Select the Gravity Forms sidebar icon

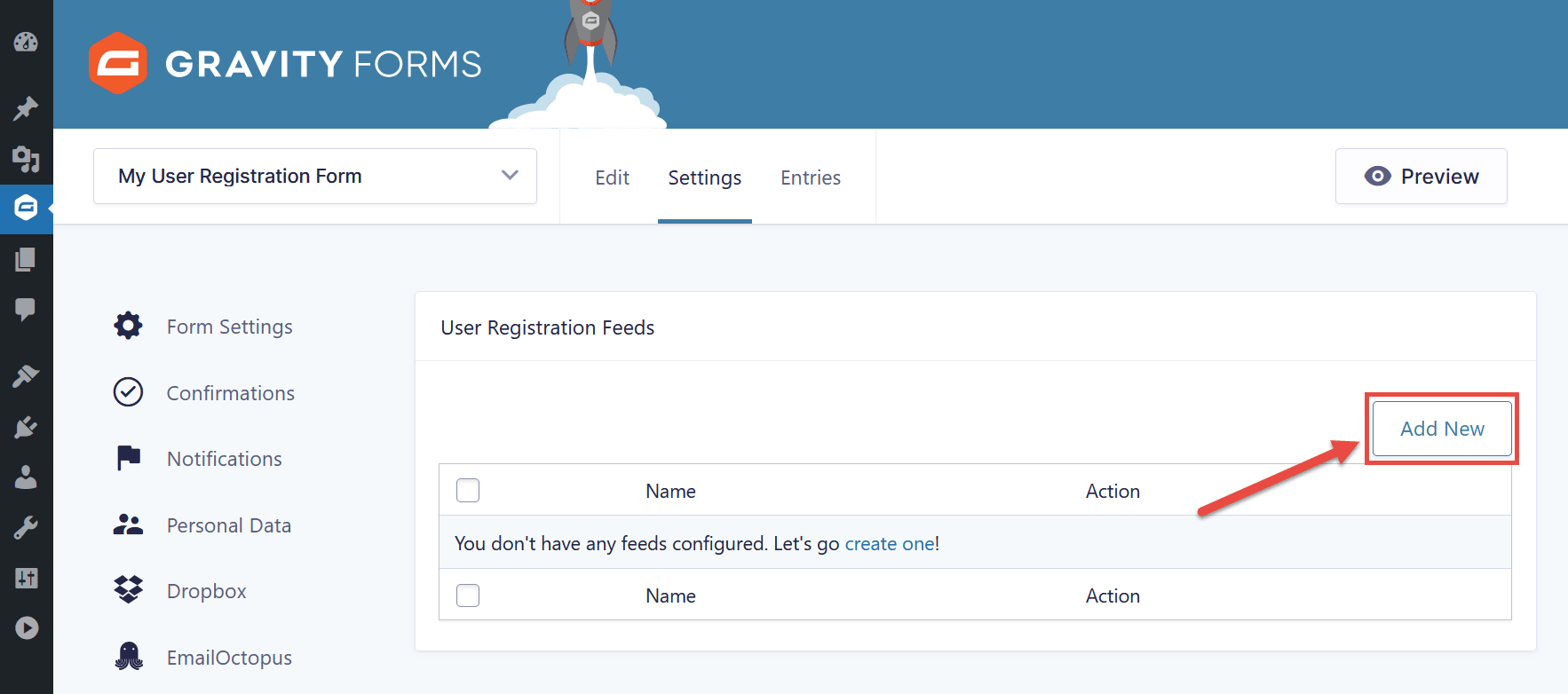click(x=26, y=209)
